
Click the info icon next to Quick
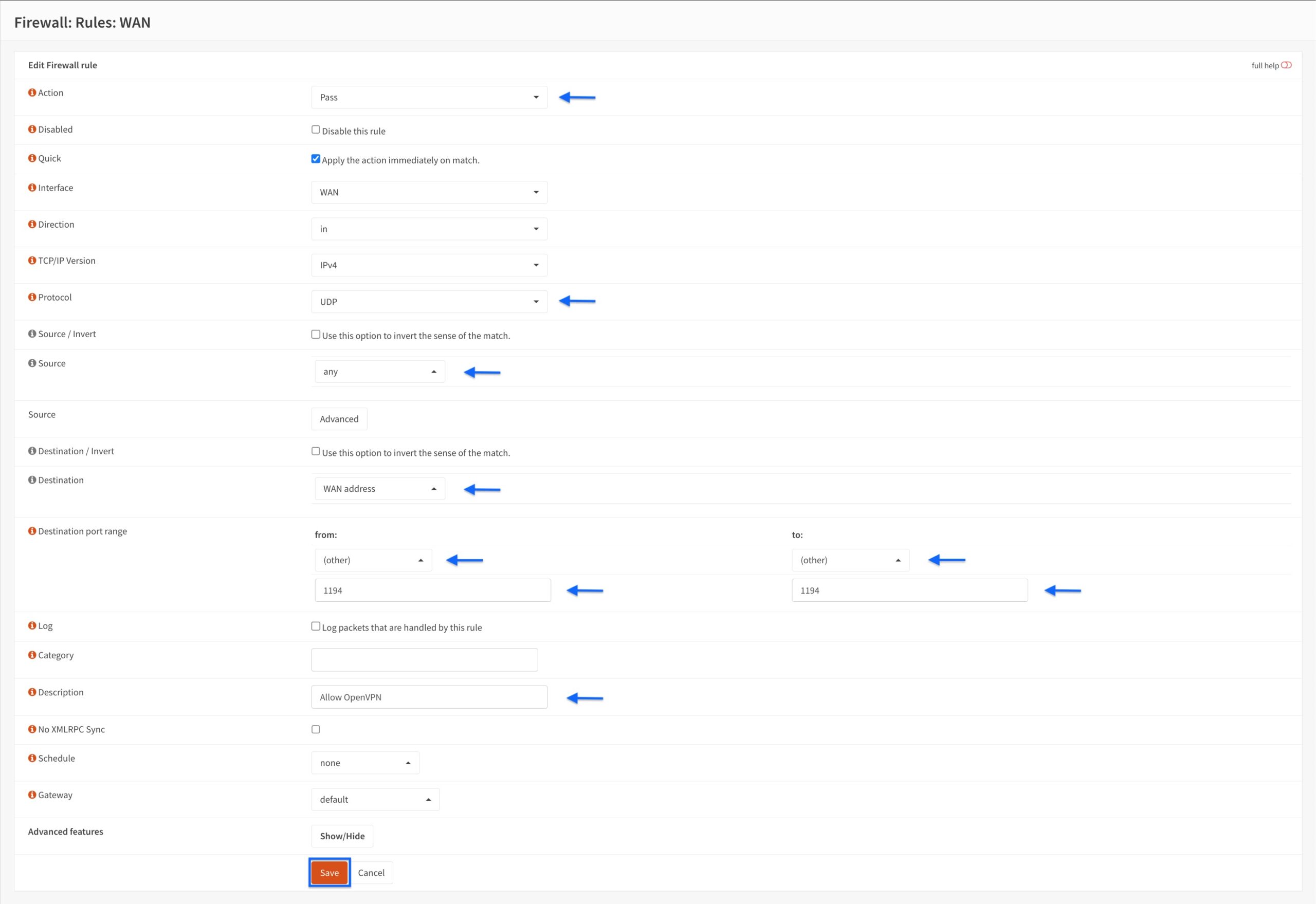[x=32, y=158]
